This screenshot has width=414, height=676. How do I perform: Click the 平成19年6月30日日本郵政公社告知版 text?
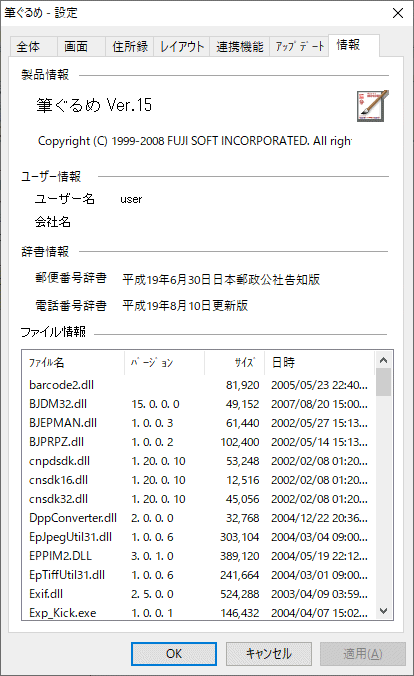pos(221,279)
